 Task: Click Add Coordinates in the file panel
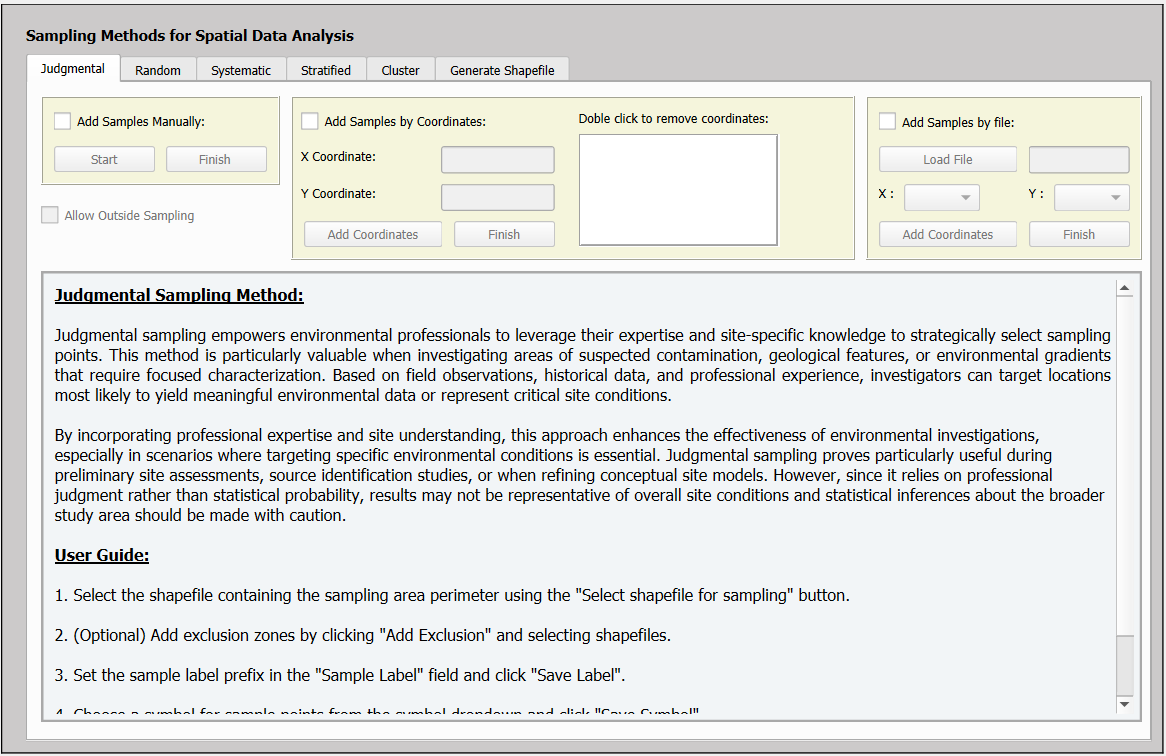[947, 234]
